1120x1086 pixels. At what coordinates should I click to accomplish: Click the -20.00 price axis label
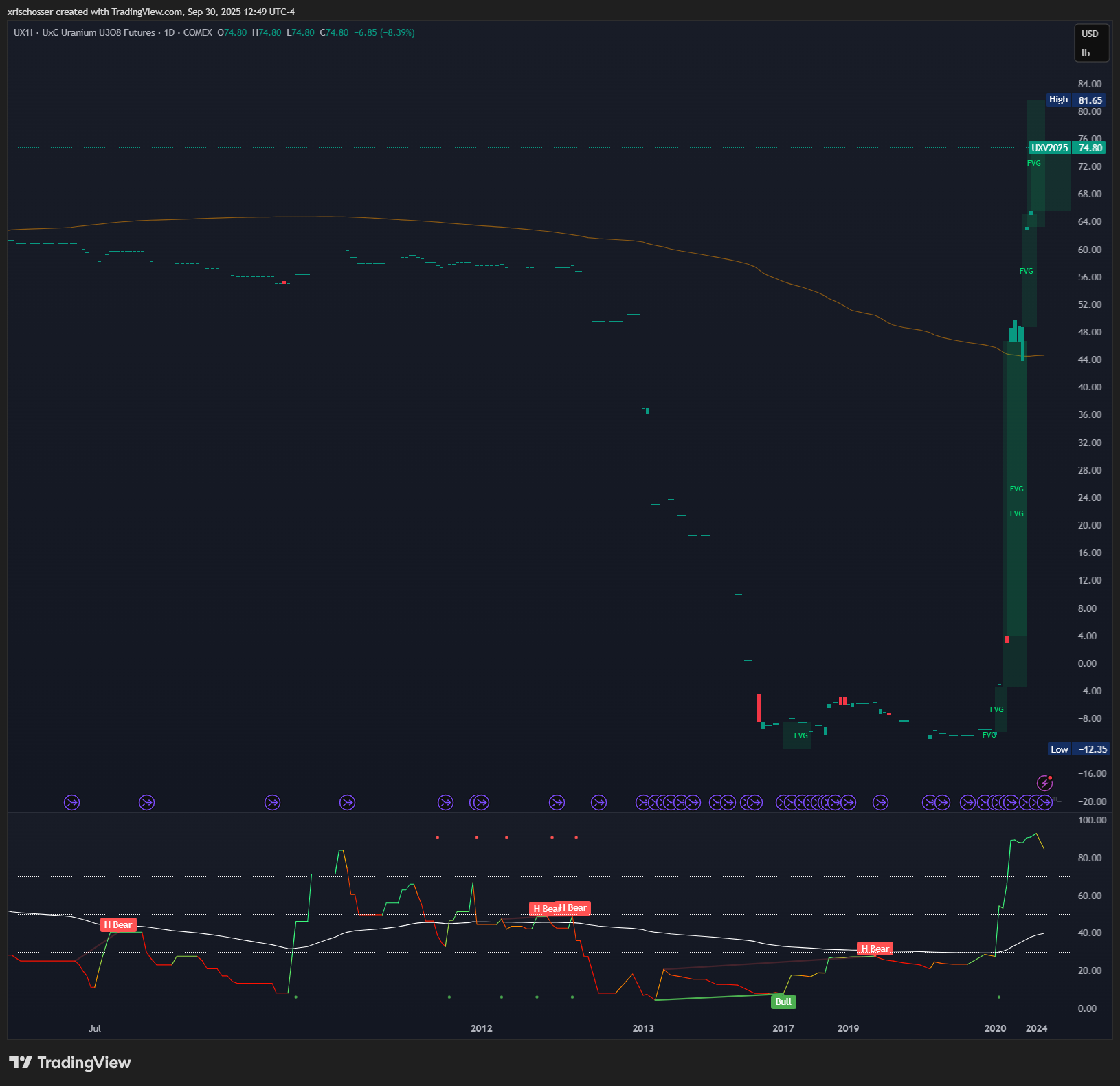coord(1092,801)
